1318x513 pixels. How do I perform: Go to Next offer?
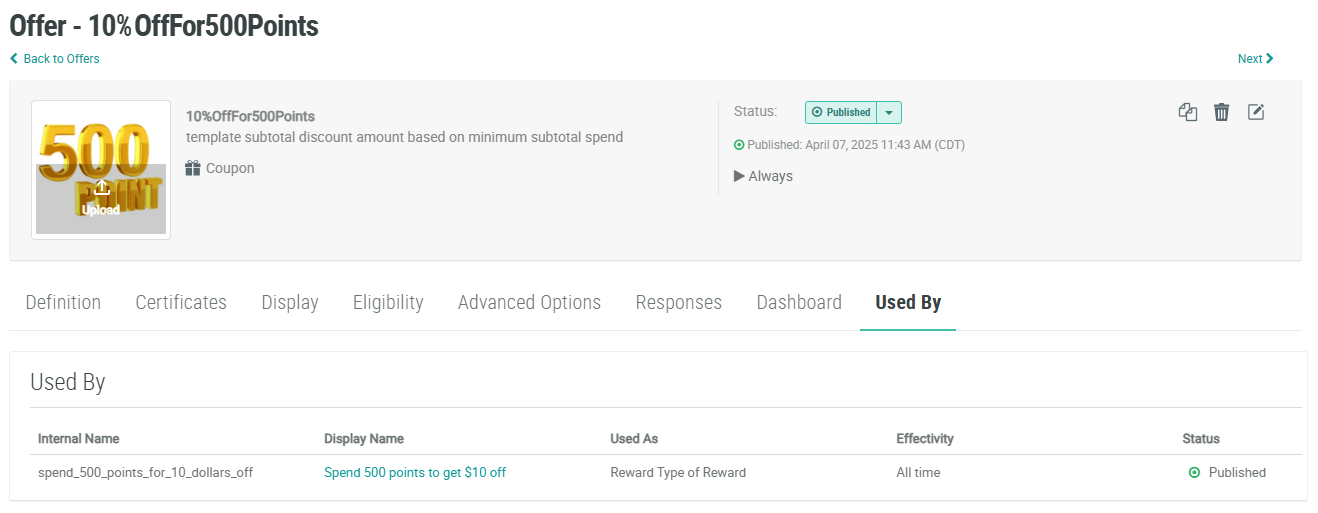coord(1255,59)
